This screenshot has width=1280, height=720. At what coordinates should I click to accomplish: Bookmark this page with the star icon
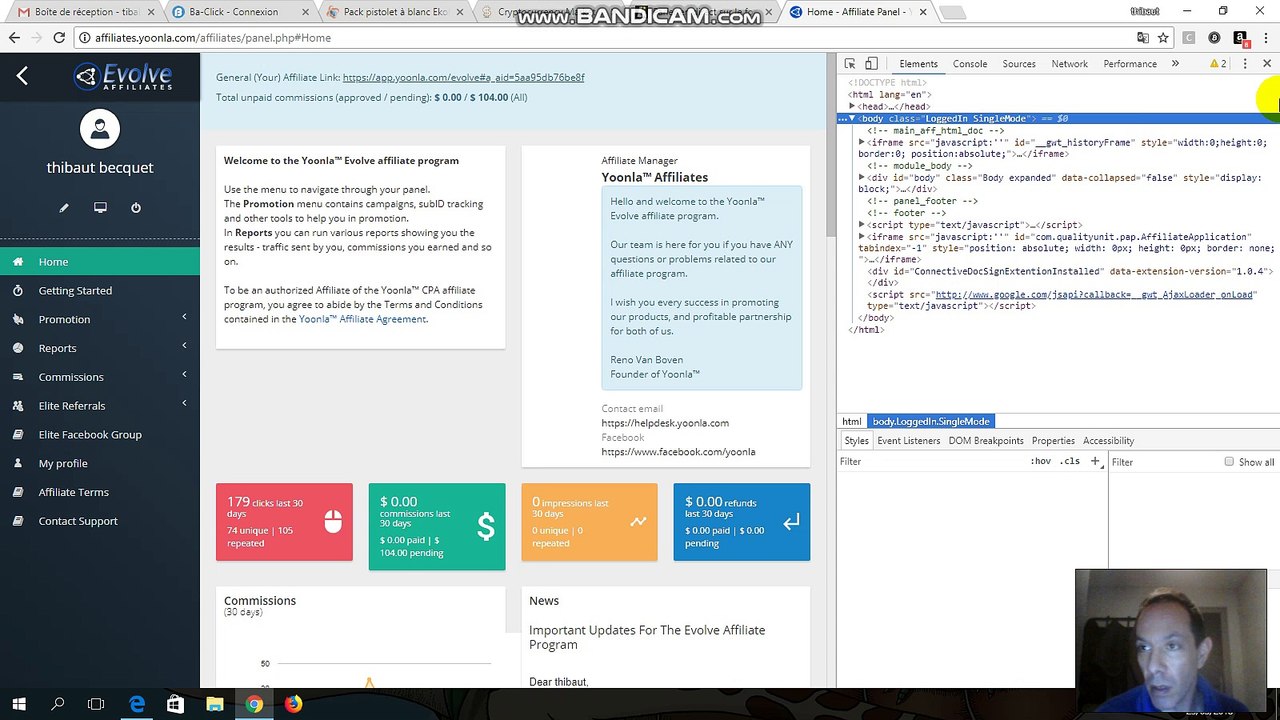[x=1163, y=38]
